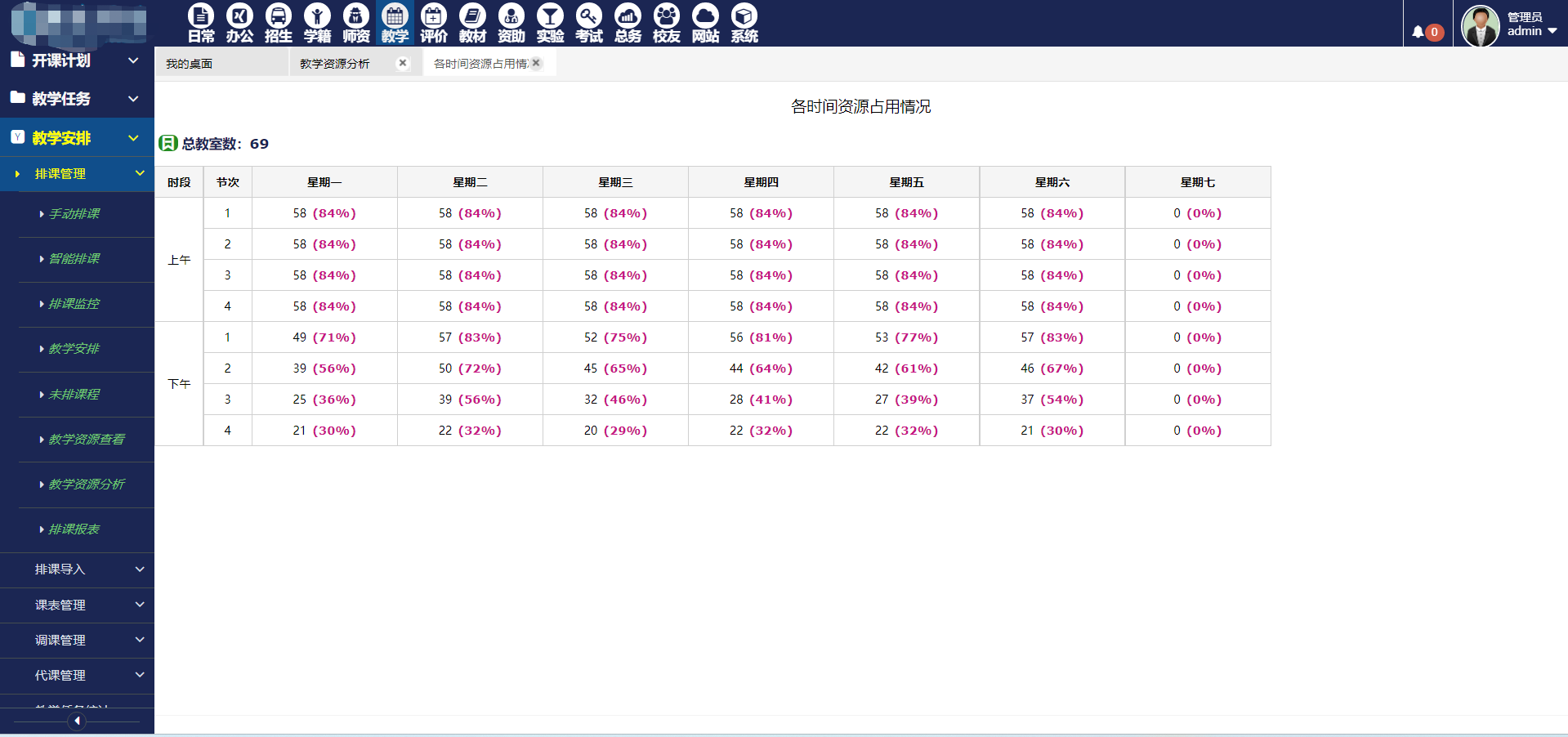Click the admin user avatar
1568x737 pixels.
(1481, 25)
